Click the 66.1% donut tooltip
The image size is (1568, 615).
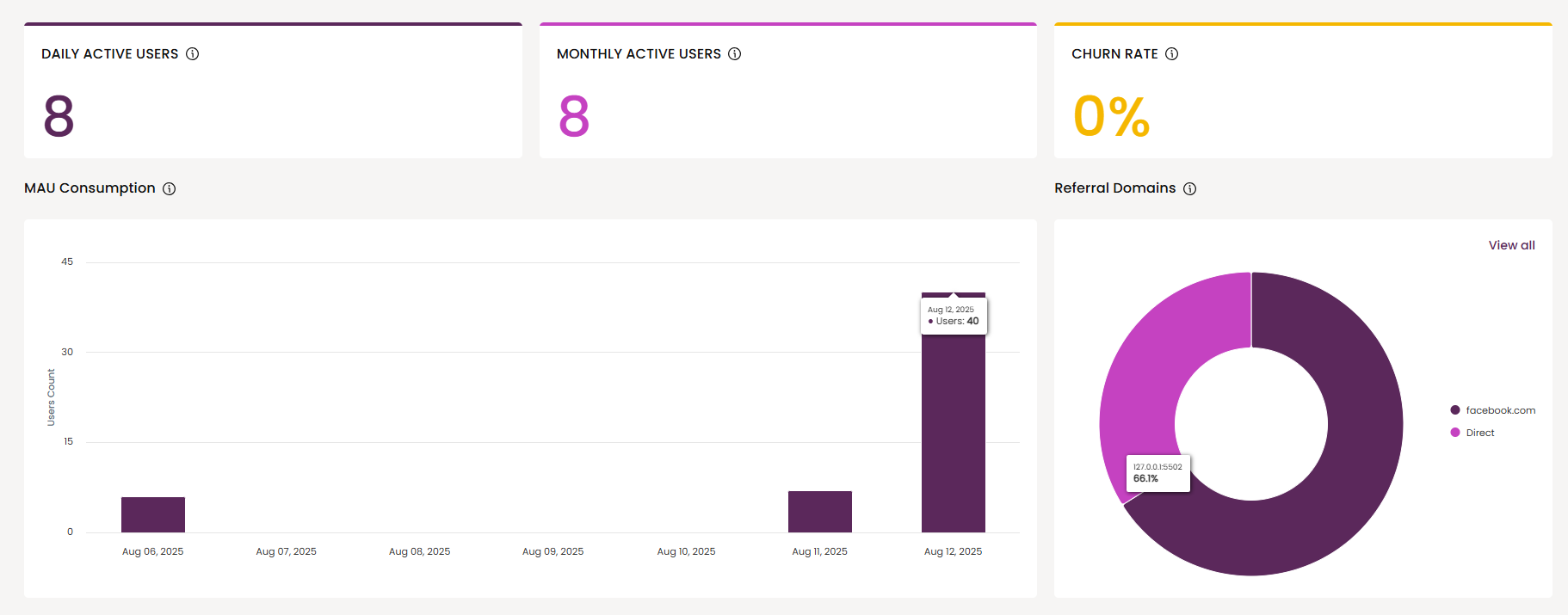(x=1157, y=473)
